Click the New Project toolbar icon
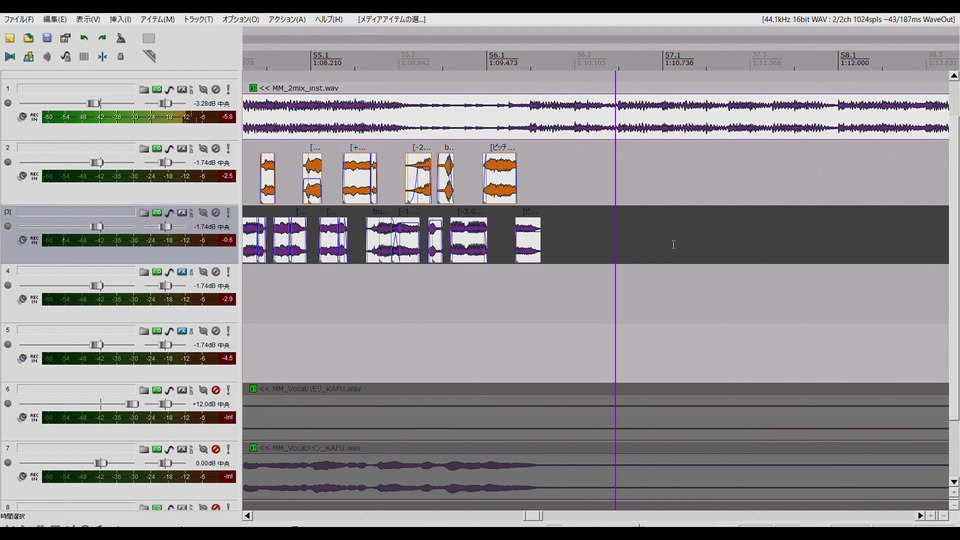This screenshot has height=540, width=960. (x=10, y=38)
